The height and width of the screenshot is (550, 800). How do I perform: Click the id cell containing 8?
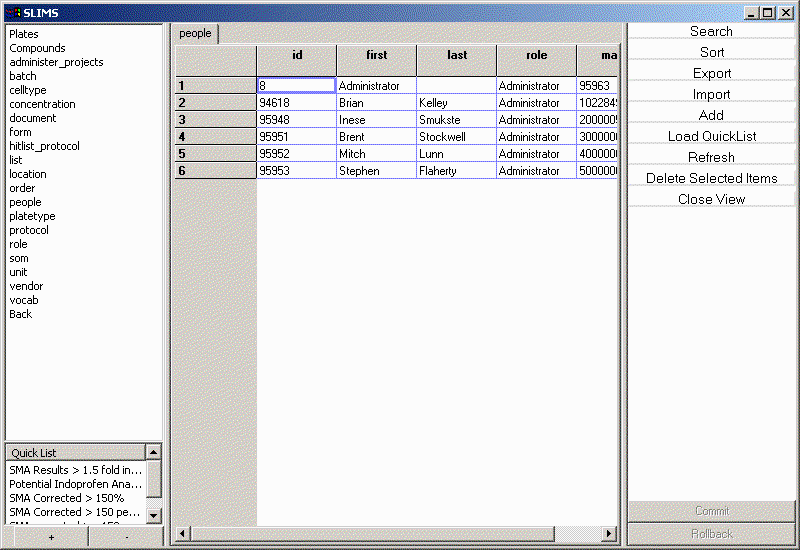[x=296, y=86]
